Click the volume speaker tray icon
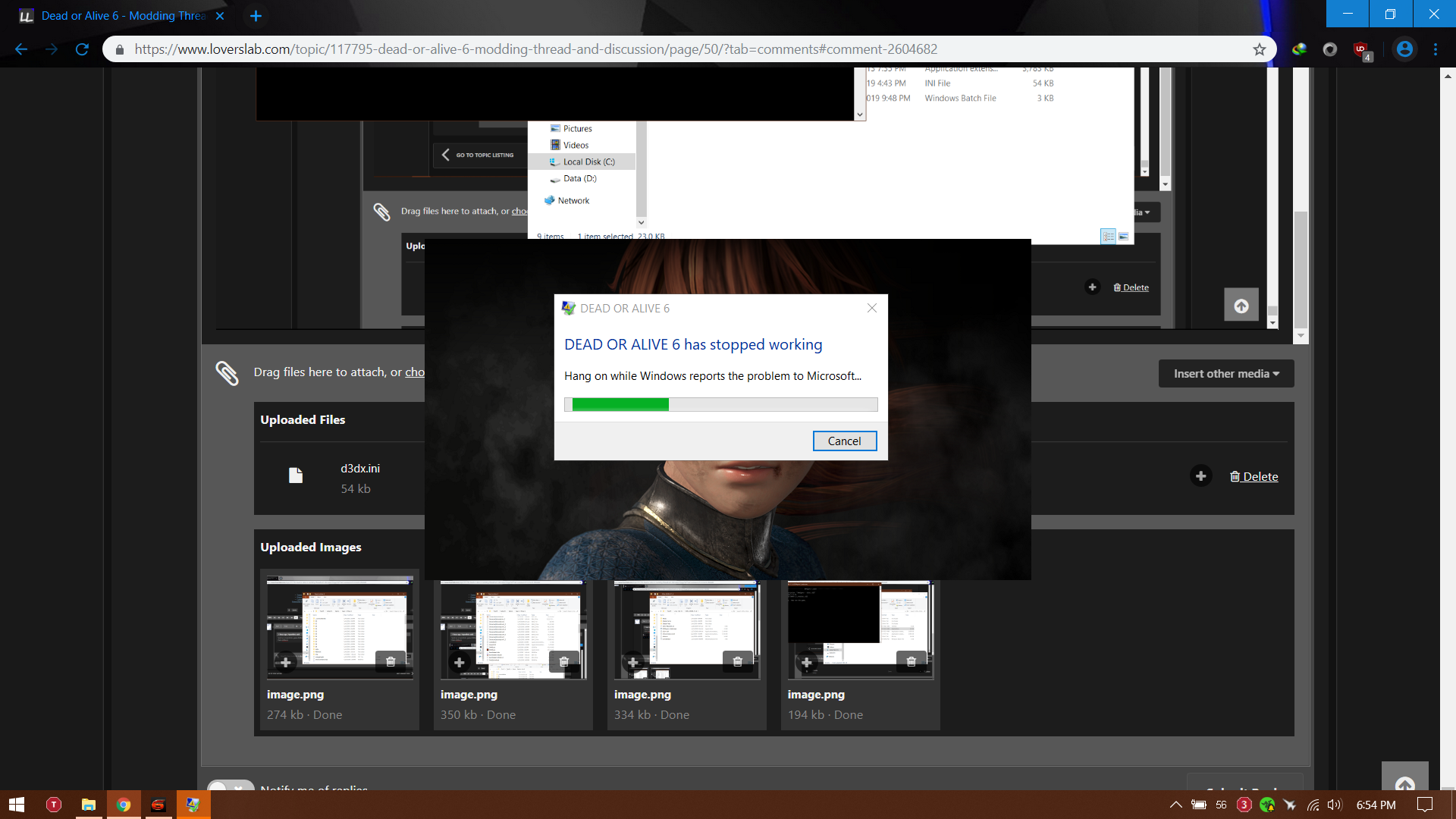1456x819 pixels. [1335, 805]
